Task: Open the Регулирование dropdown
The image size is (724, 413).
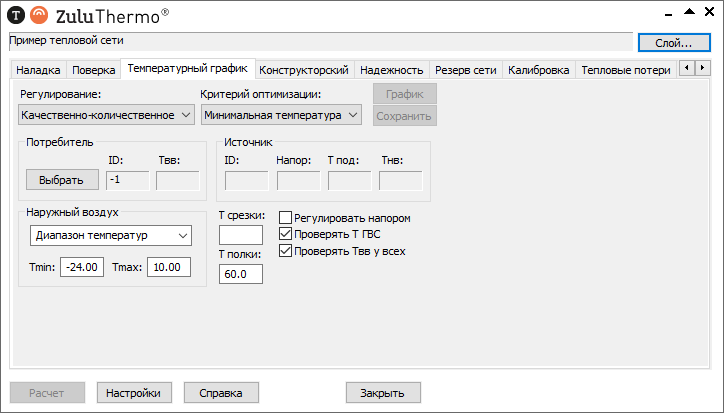Action: (106, 115)
